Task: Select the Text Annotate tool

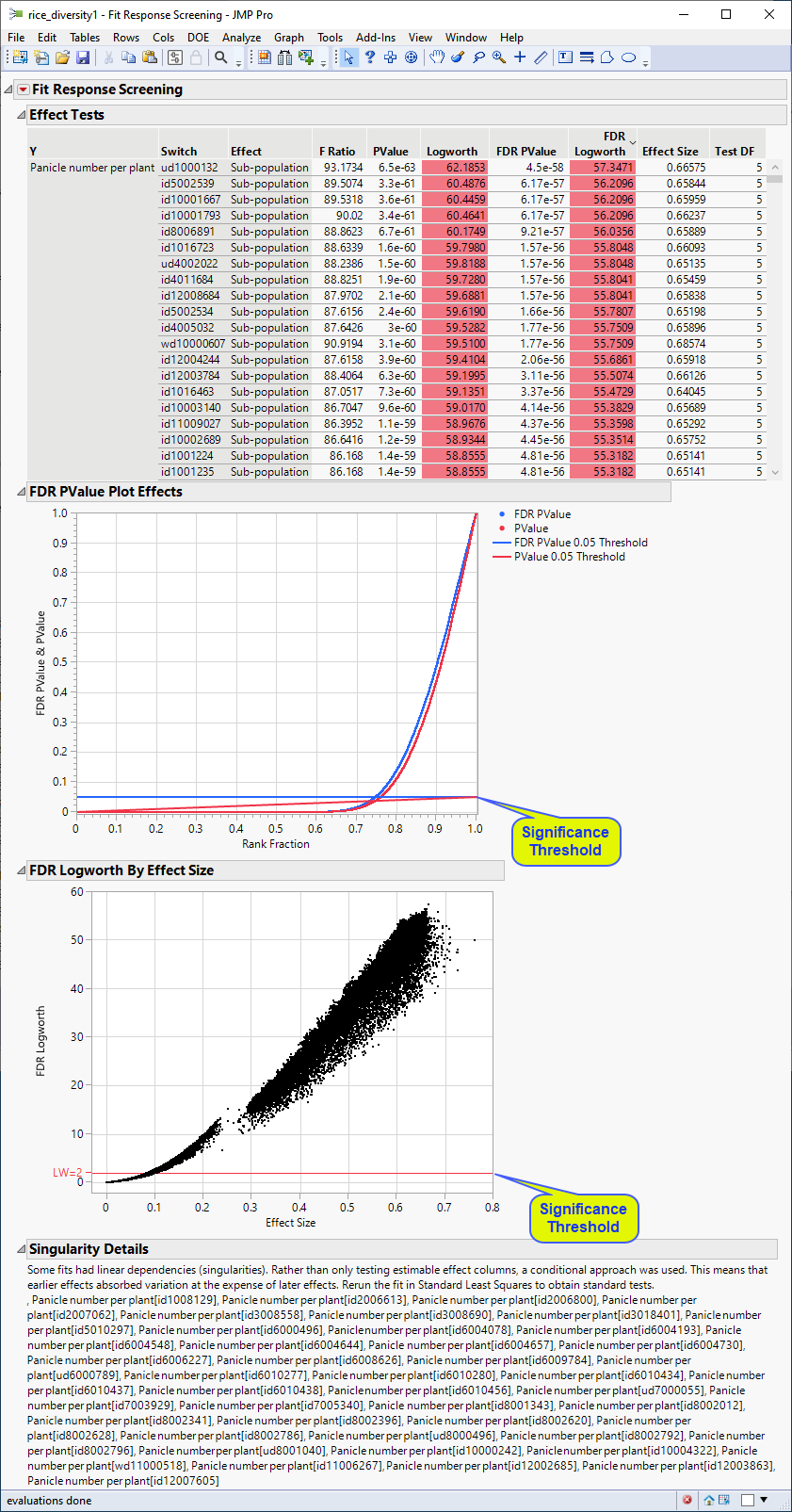Action: coord(566,57)
